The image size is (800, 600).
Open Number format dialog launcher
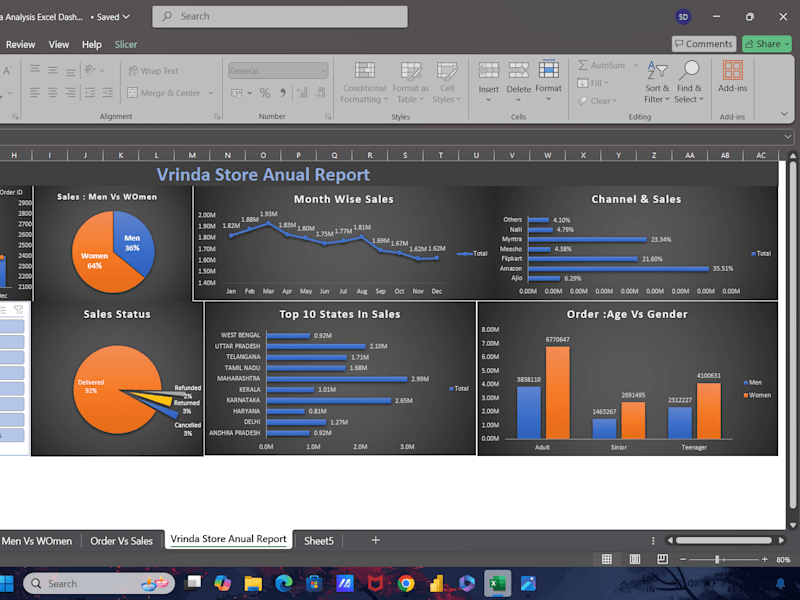[328, 117]
